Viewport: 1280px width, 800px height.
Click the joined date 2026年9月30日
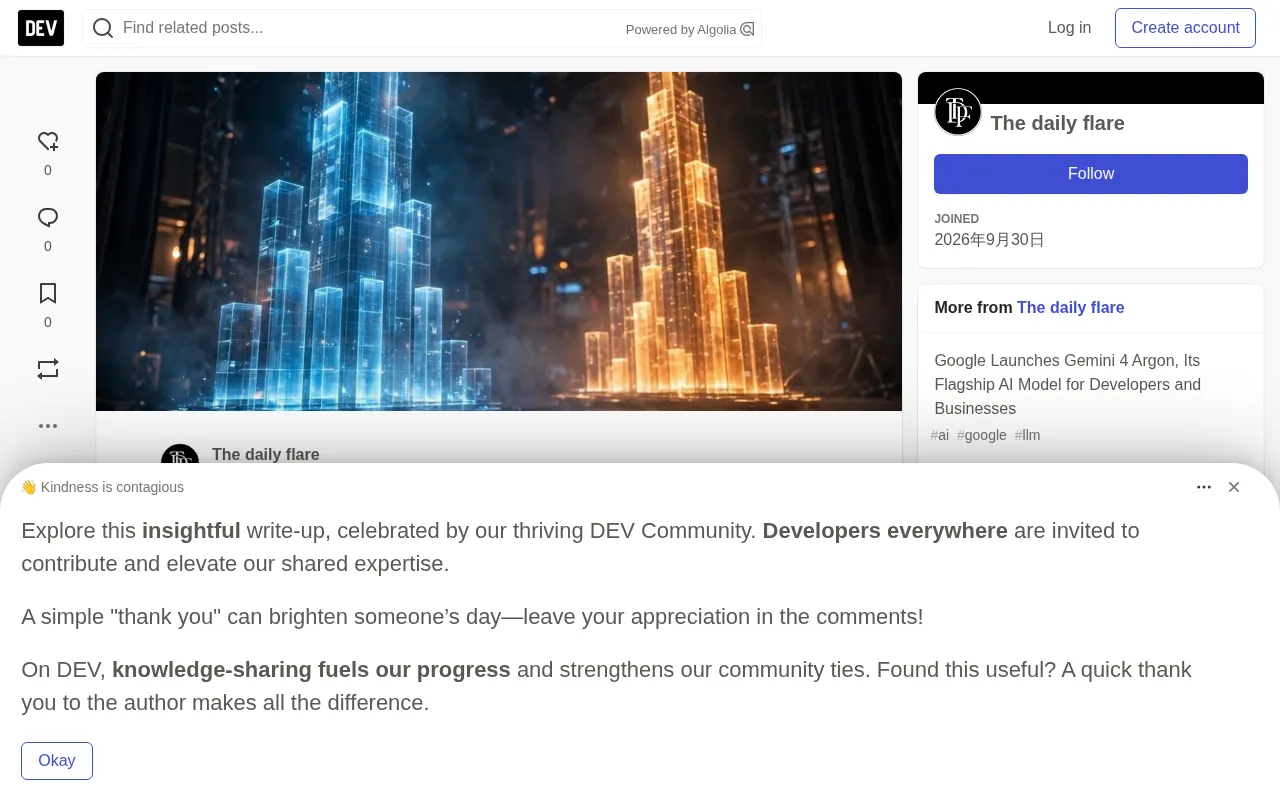[x=989, y=240]
